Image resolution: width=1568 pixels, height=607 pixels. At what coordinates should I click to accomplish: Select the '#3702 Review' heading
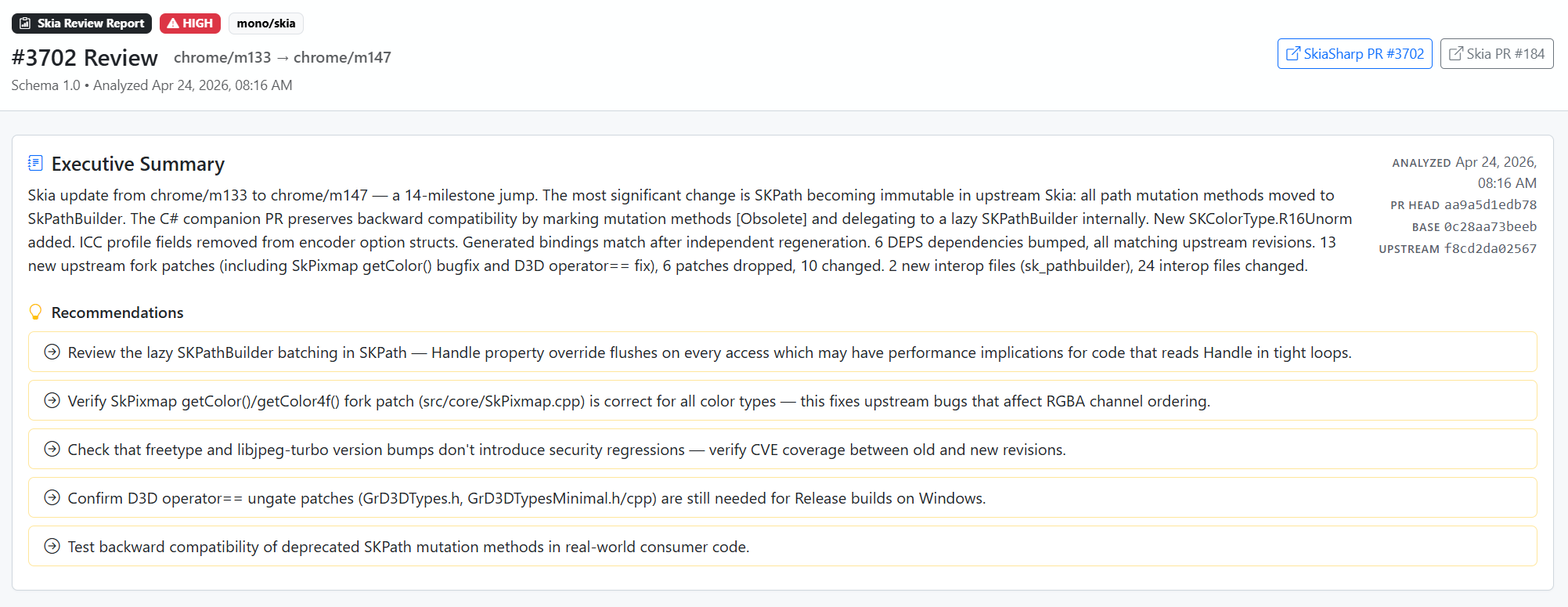point(85,58)
